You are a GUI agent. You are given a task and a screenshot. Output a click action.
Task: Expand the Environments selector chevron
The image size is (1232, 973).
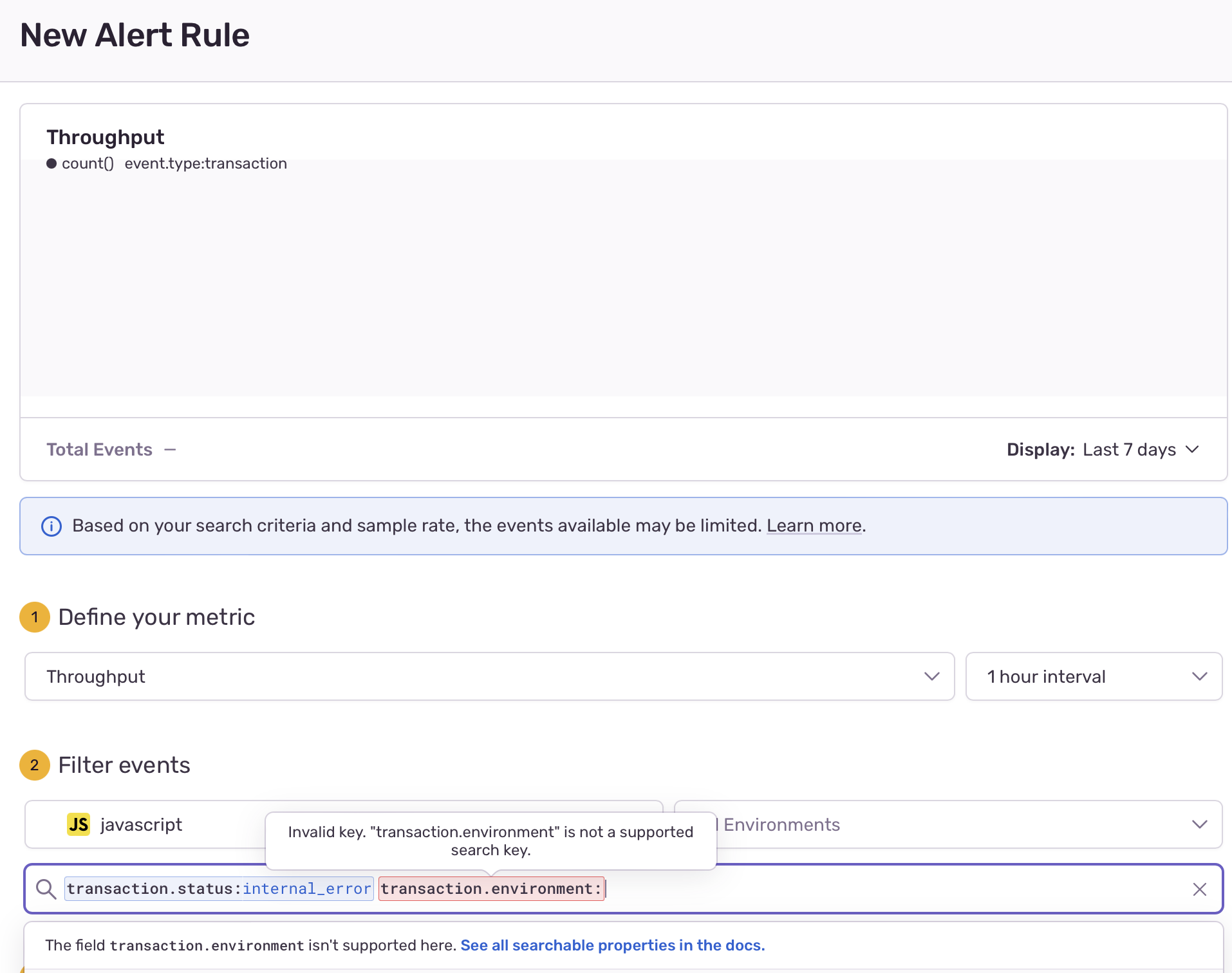coord(1199,824)
